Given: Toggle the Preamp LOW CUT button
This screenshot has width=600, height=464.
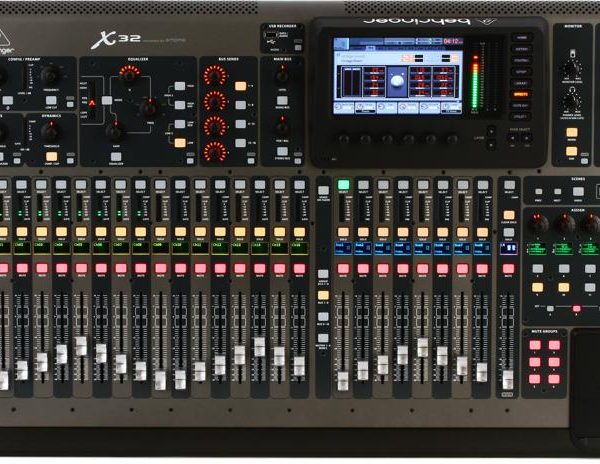Looking at the screenshot, I should pyautogui.click(x=51, y=101).
